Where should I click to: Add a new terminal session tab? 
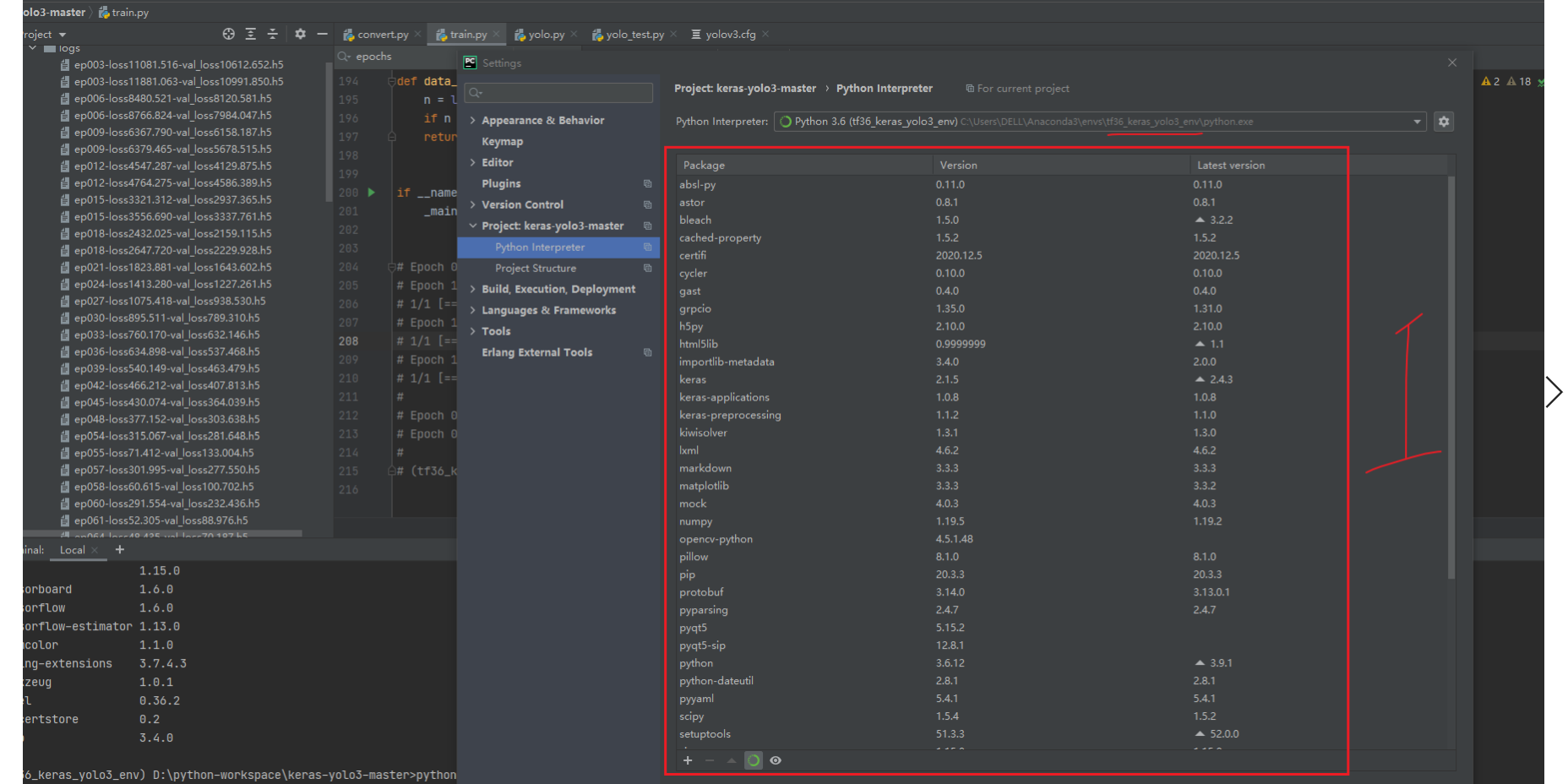[x=120, y=549]
